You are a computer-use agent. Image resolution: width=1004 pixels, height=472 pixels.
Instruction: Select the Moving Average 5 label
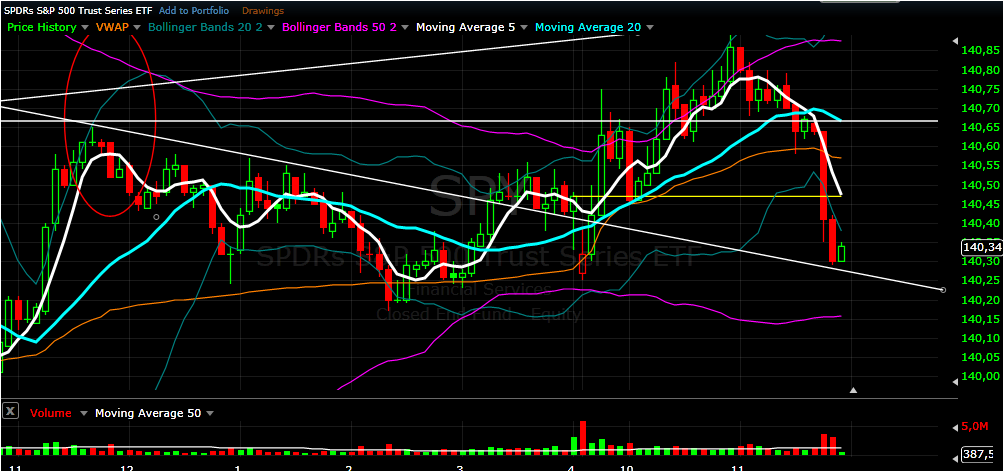point(465,27)
